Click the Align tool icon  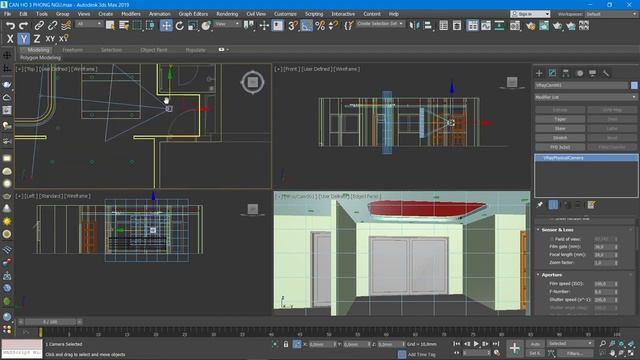pyautogui.click(x=428, y=26)
